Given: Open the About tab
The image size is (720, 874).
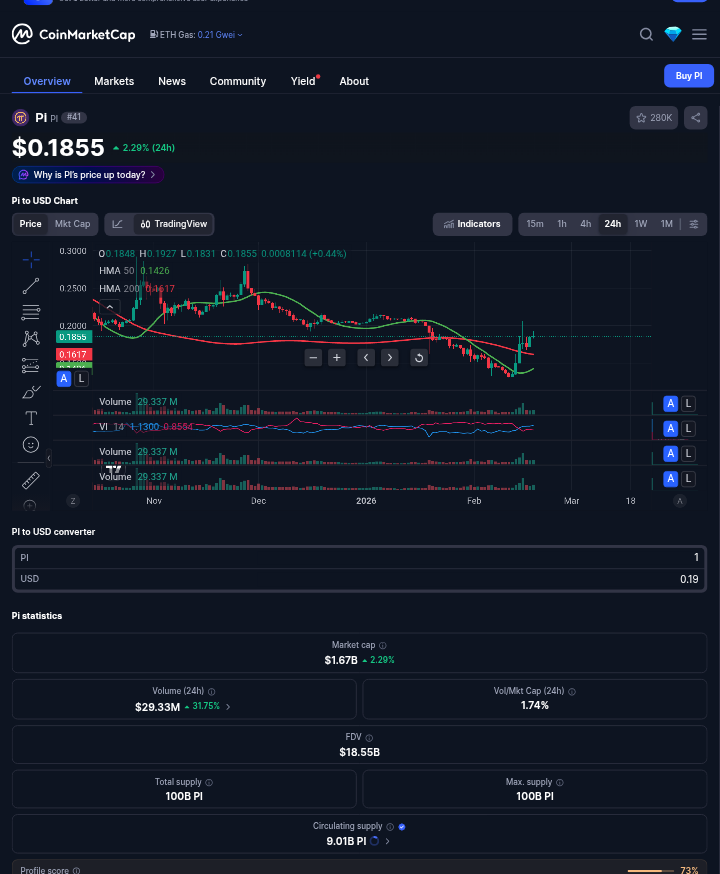Looking at the screenshot, I should pyautogui.click(x=354, y=81).
